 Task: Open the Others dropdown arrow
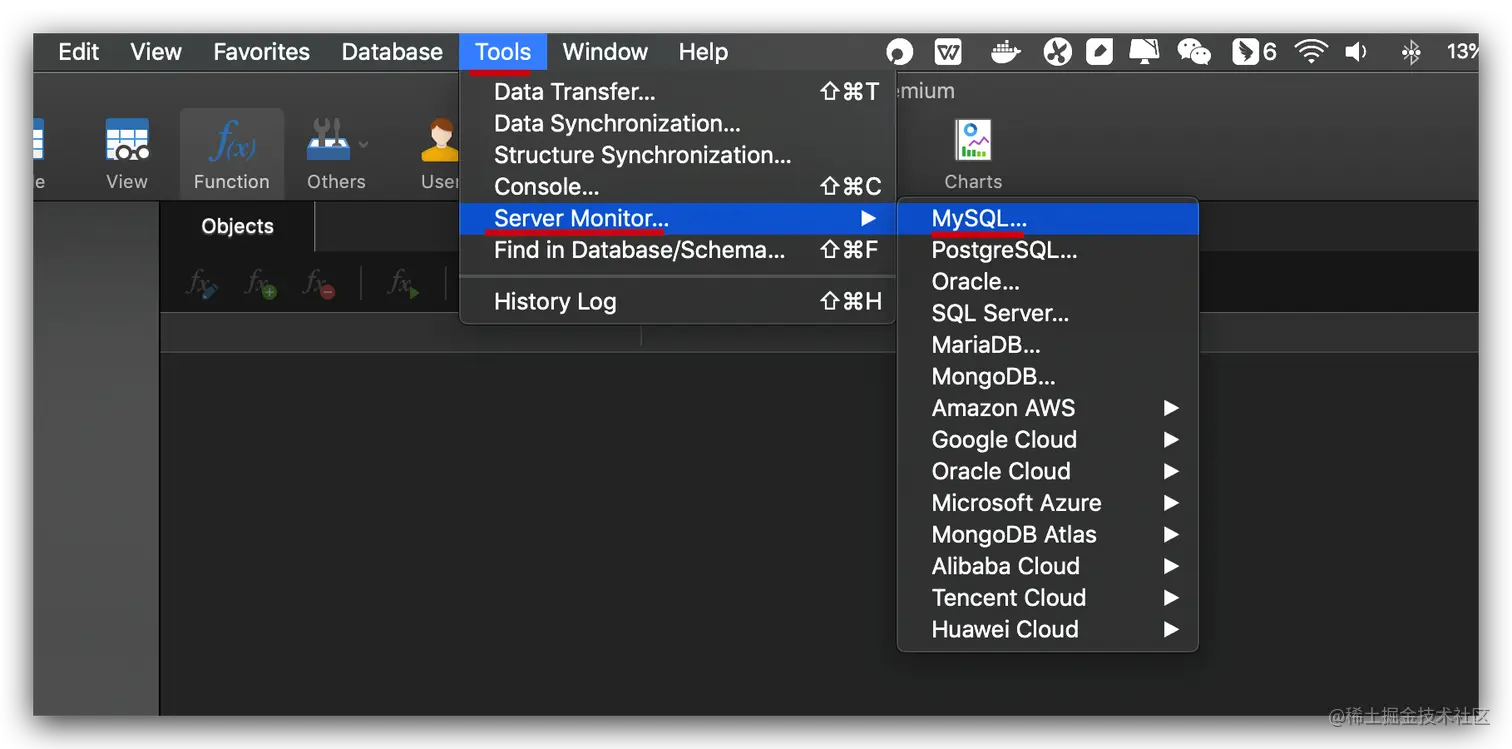[363, 144]
